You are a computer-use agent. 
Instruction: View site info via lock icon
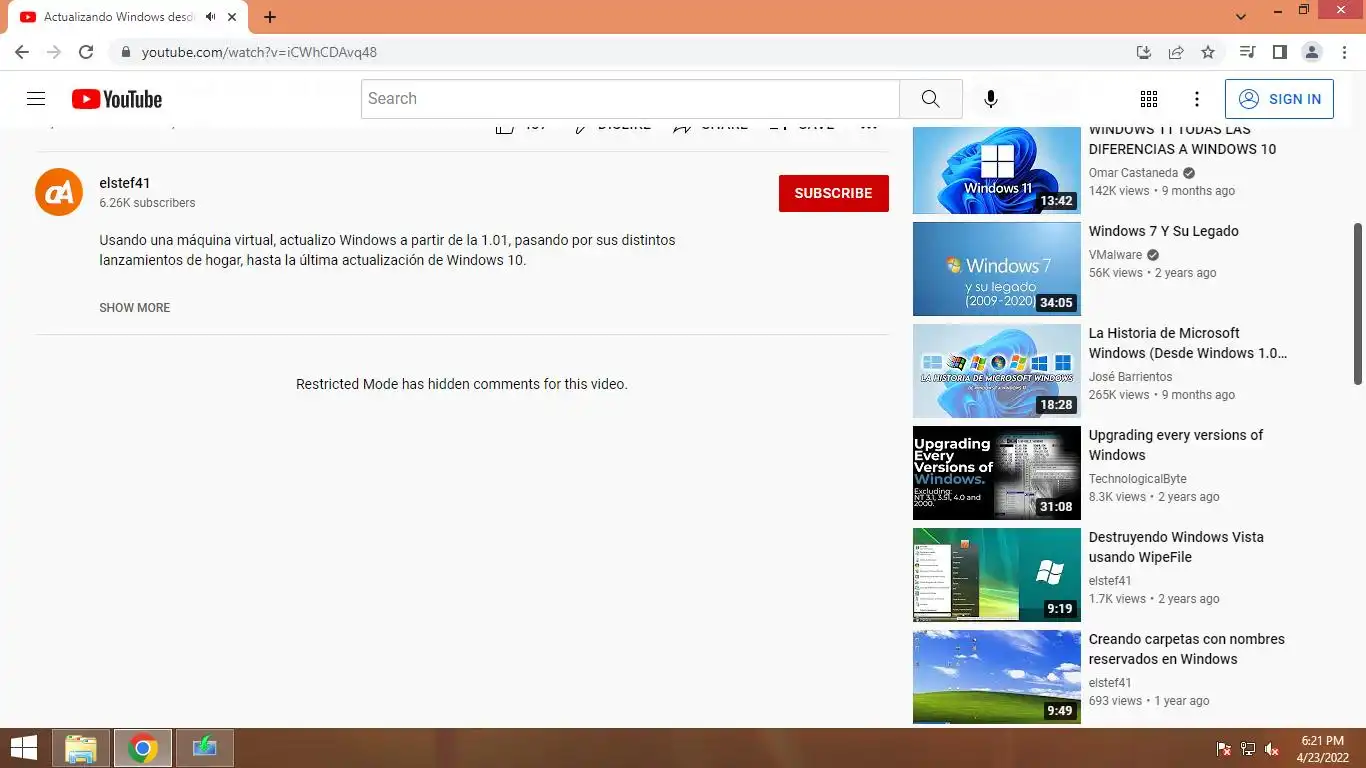(x=125, y=52)
